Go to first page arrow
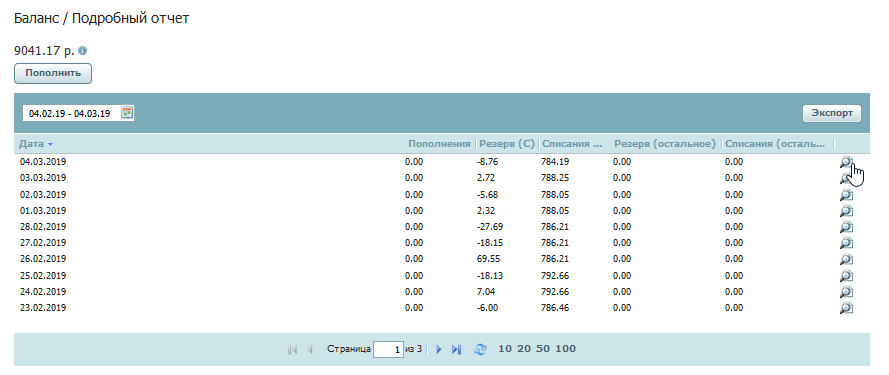Viewport: 889px width, 375px height. click(293, 349)
